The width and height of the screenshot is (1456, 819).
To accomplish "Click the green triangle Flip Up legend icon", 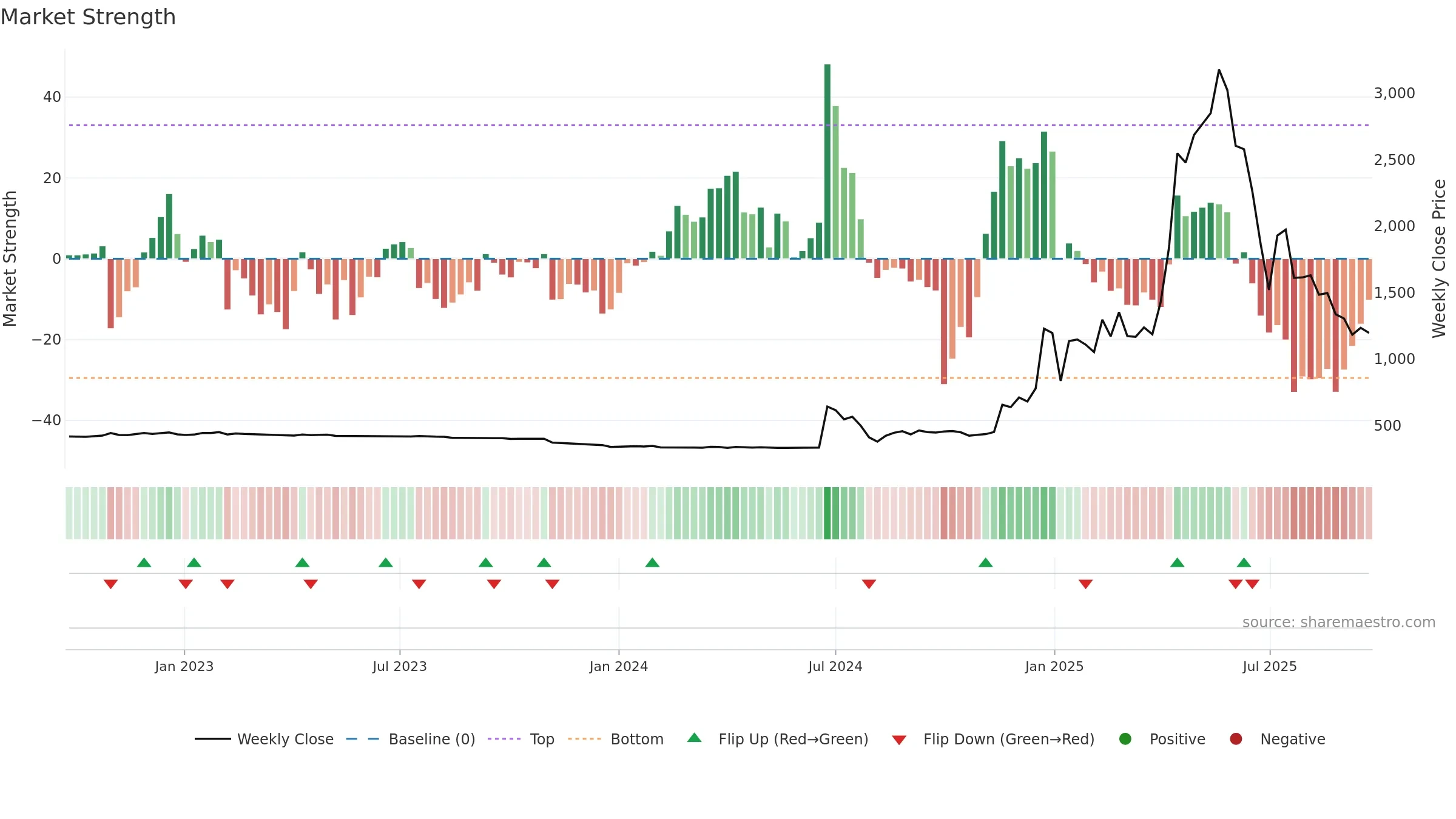I will point(695,738).
